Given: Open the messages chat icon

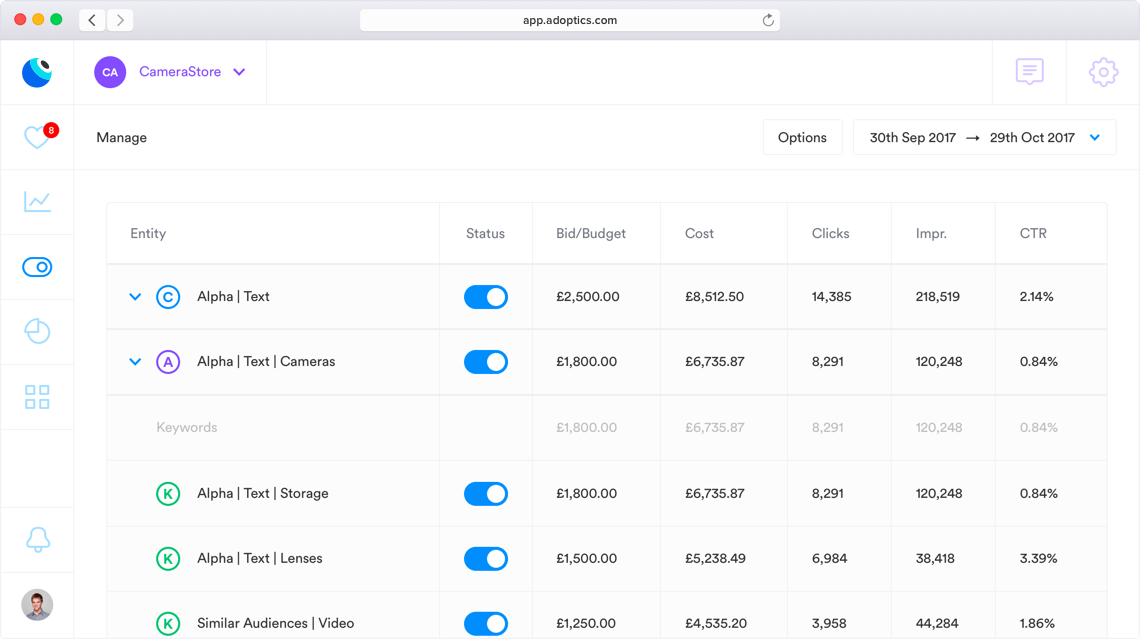Looking at the screenshot, I should (1029, 72).
